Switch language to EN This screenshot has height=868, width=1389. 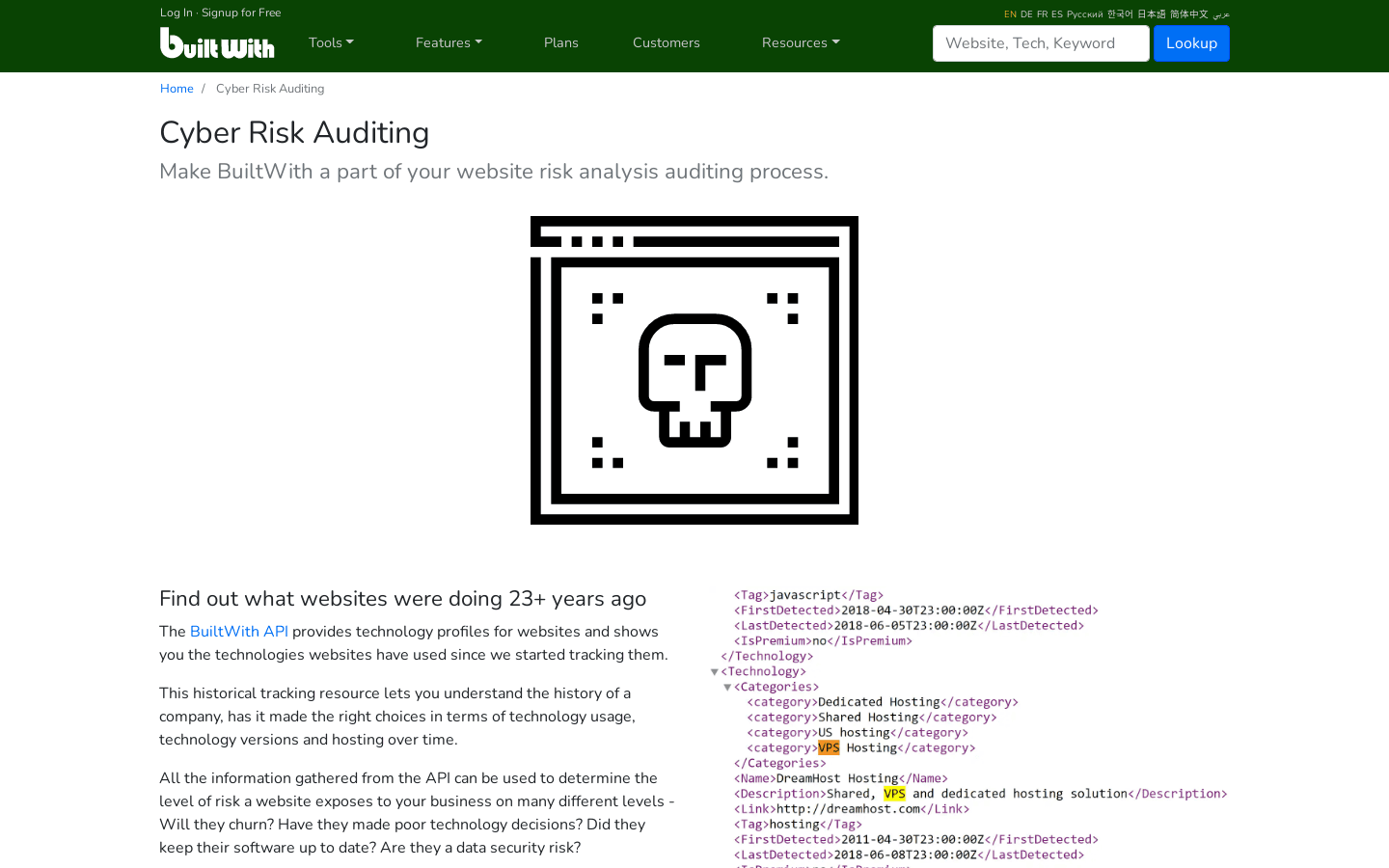click(x=1010, y=14)
